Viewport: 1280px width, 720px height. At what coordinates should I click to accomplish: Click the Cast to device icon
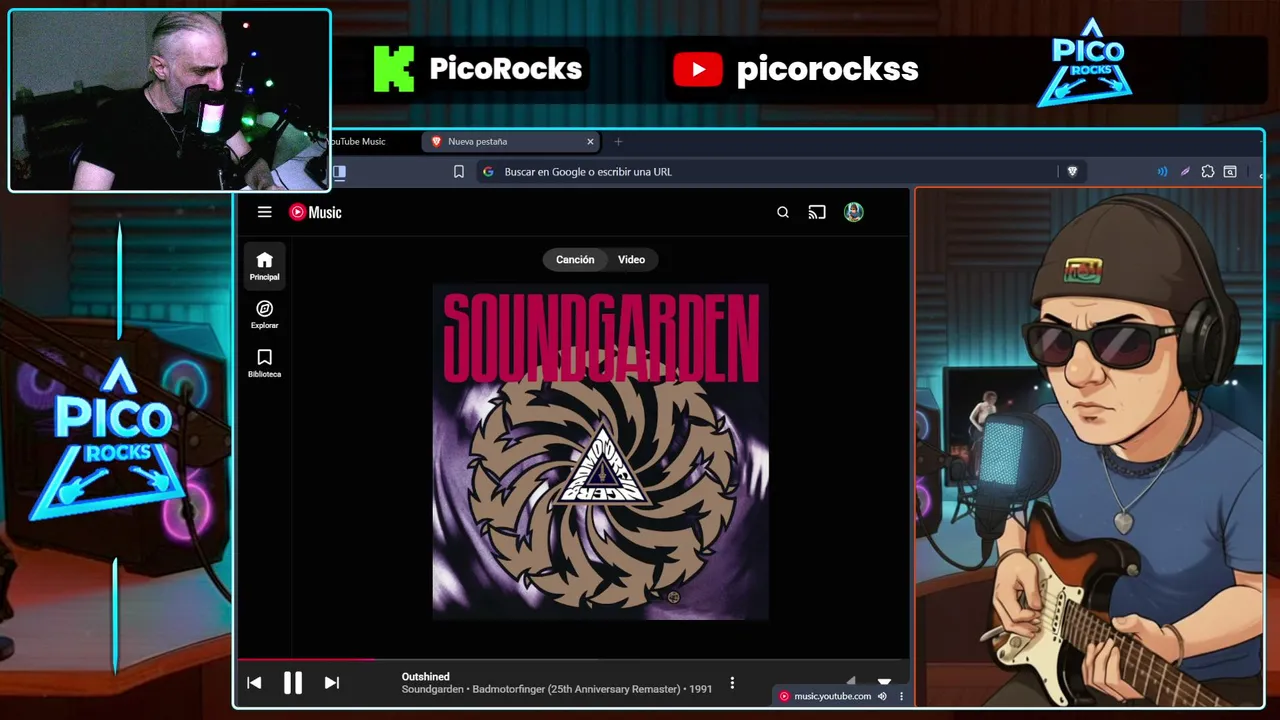click(x=817, y=212)
